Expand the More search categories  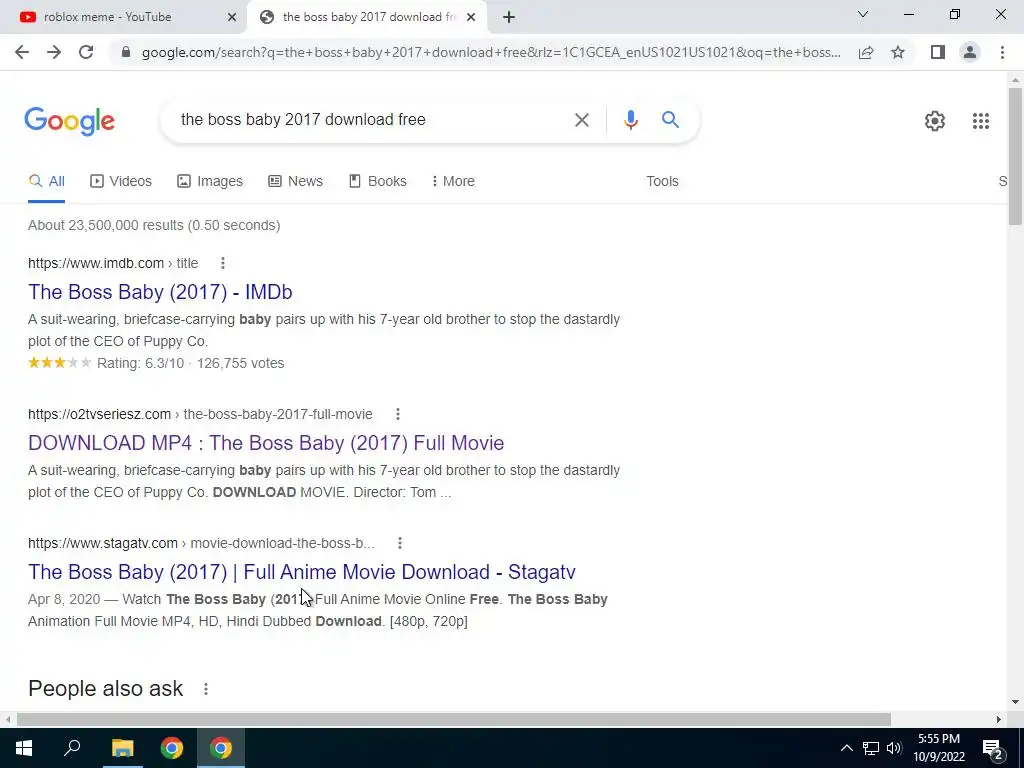pos(453,181)
